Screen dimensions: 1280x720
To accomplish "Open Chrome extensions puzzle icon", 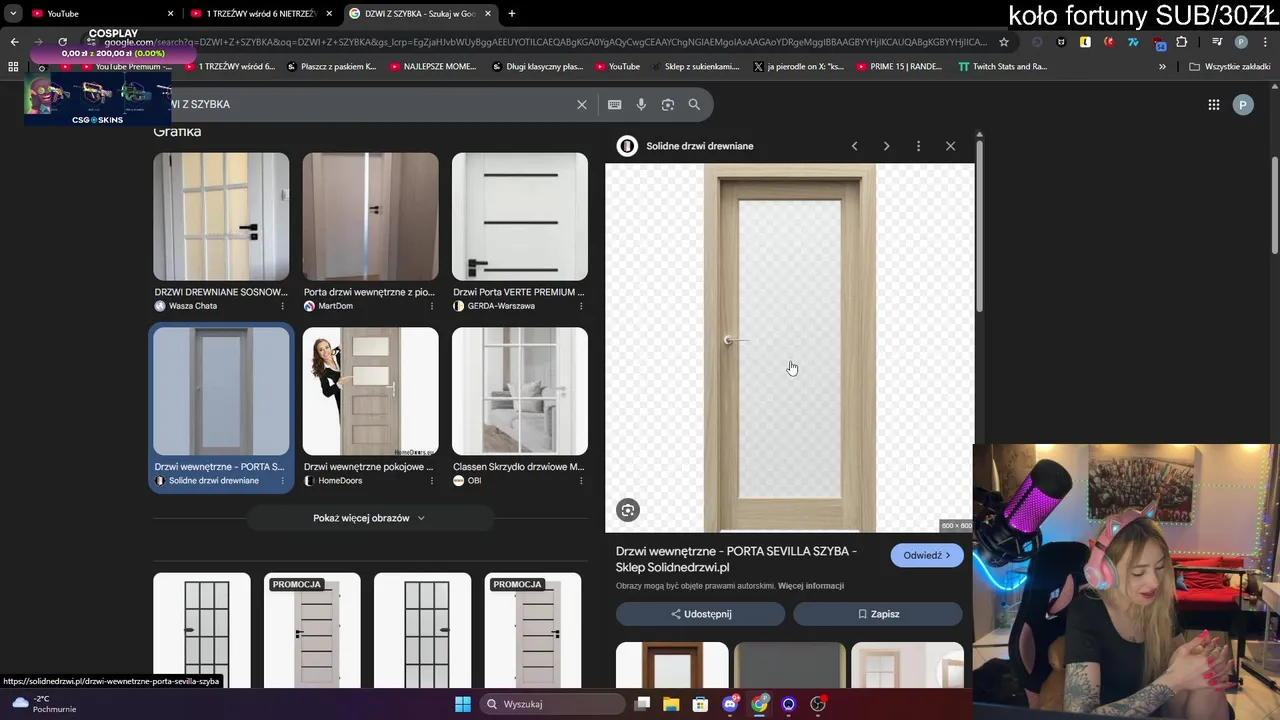I will tap(1181, 42).
